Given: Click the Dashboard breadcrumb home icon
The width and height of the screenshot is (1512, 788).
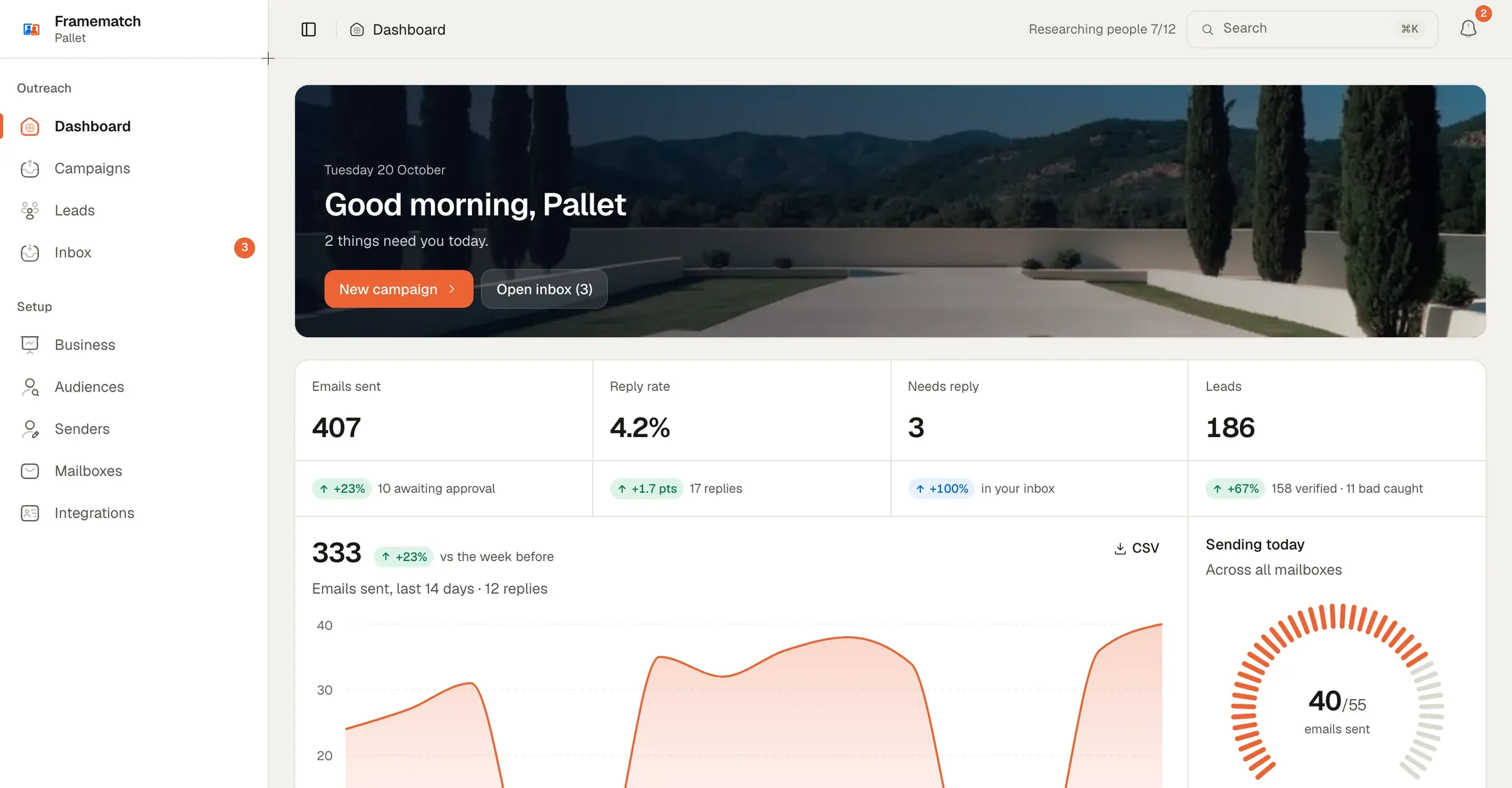Looking at the screenshot, I should coord(357,30).
